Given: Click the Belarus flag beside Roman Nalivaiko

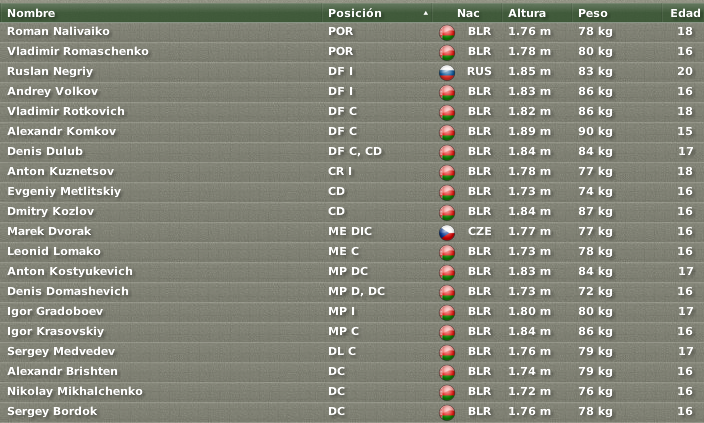Looking at the screenshot, I should coord(447,33).
